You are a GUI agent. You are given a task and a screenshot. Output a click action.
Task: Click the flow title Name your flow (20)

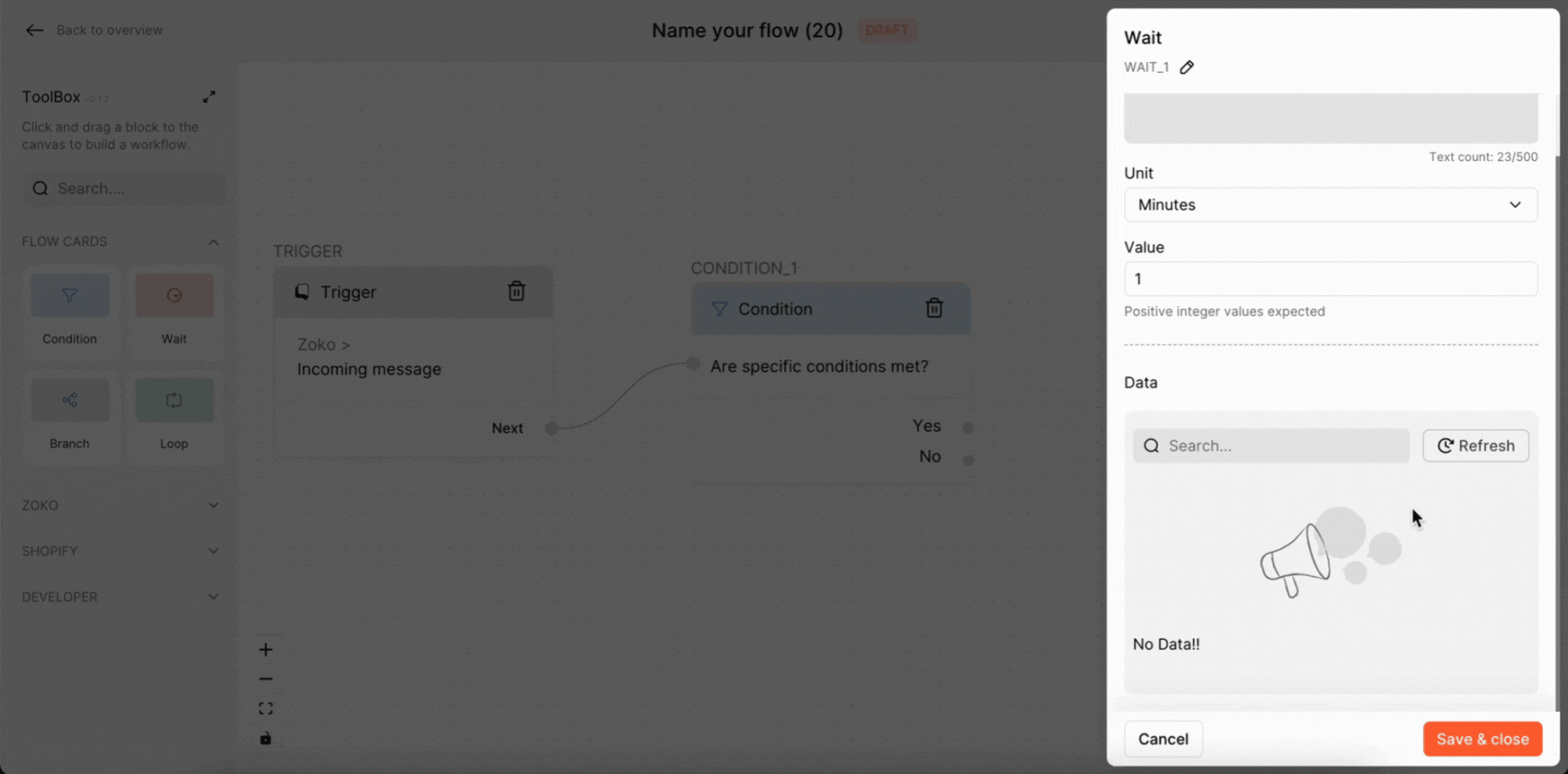[747, 30]
